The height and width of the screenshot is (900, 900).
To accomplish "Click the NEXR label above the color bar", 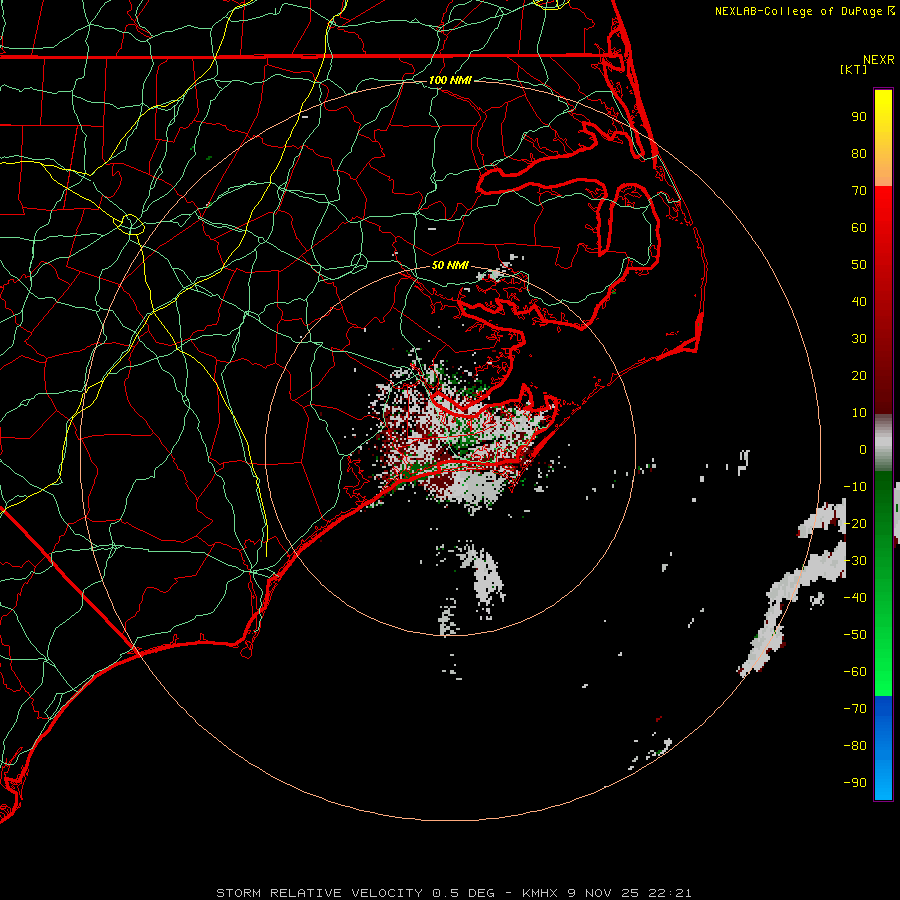I will 879,60.
